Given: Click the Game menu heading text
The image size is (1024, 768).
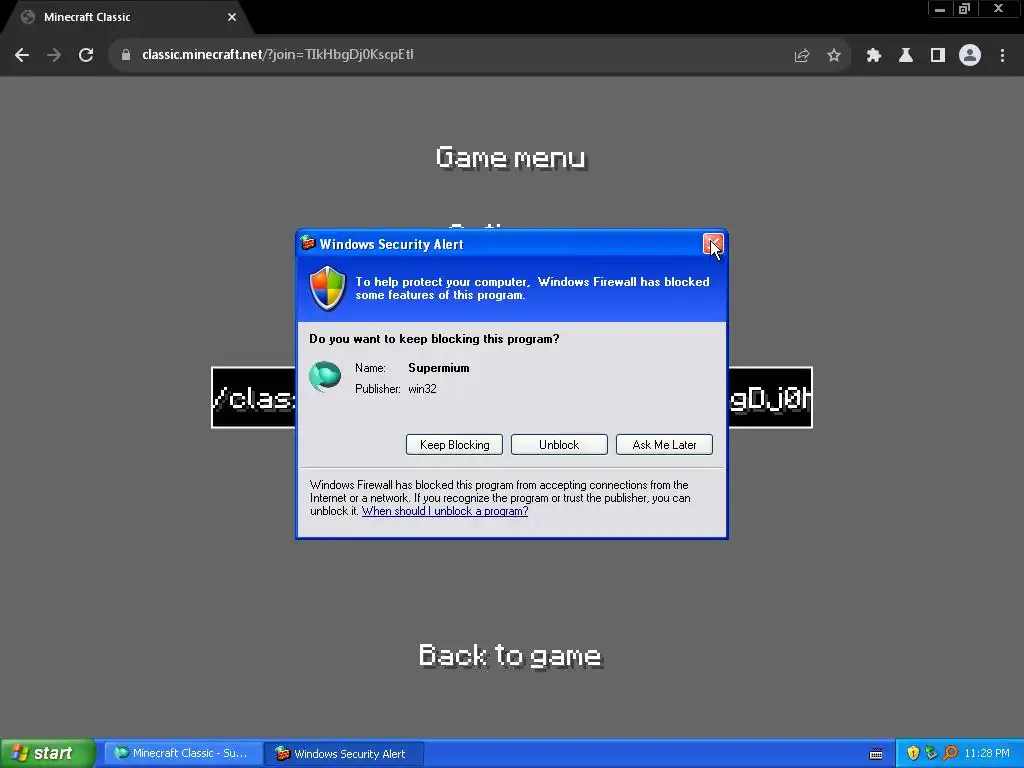Looking at the screenshot, I should click(x=511, y=157).
